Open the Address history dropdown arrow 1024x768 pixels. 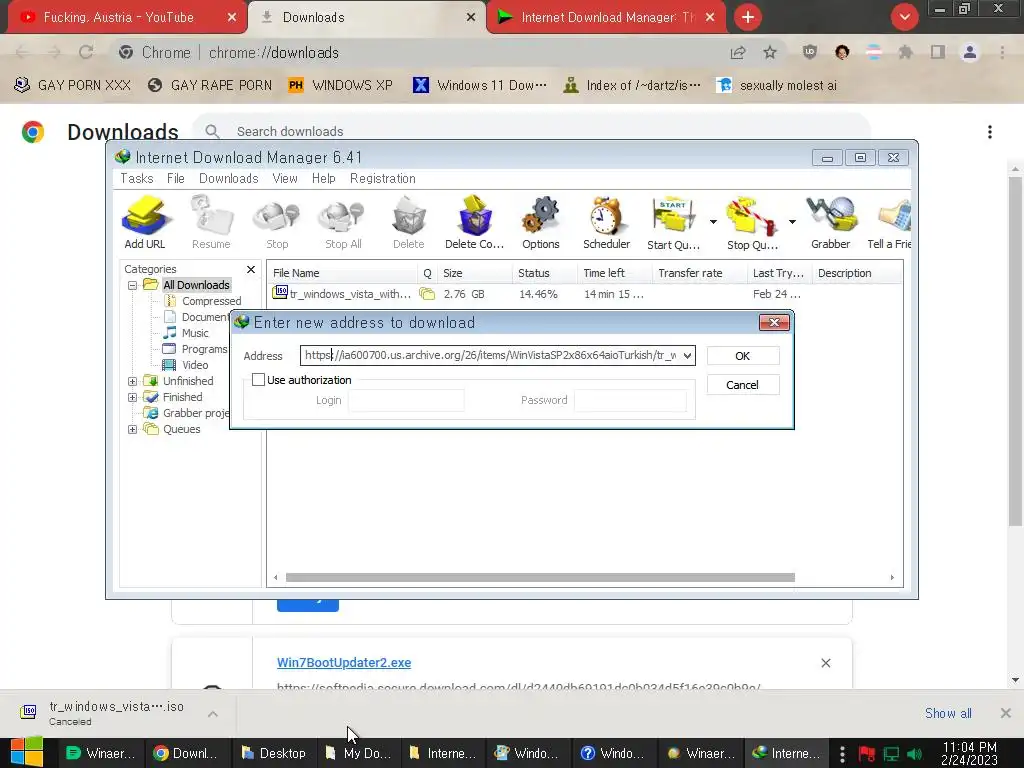[x=687, y=356]
